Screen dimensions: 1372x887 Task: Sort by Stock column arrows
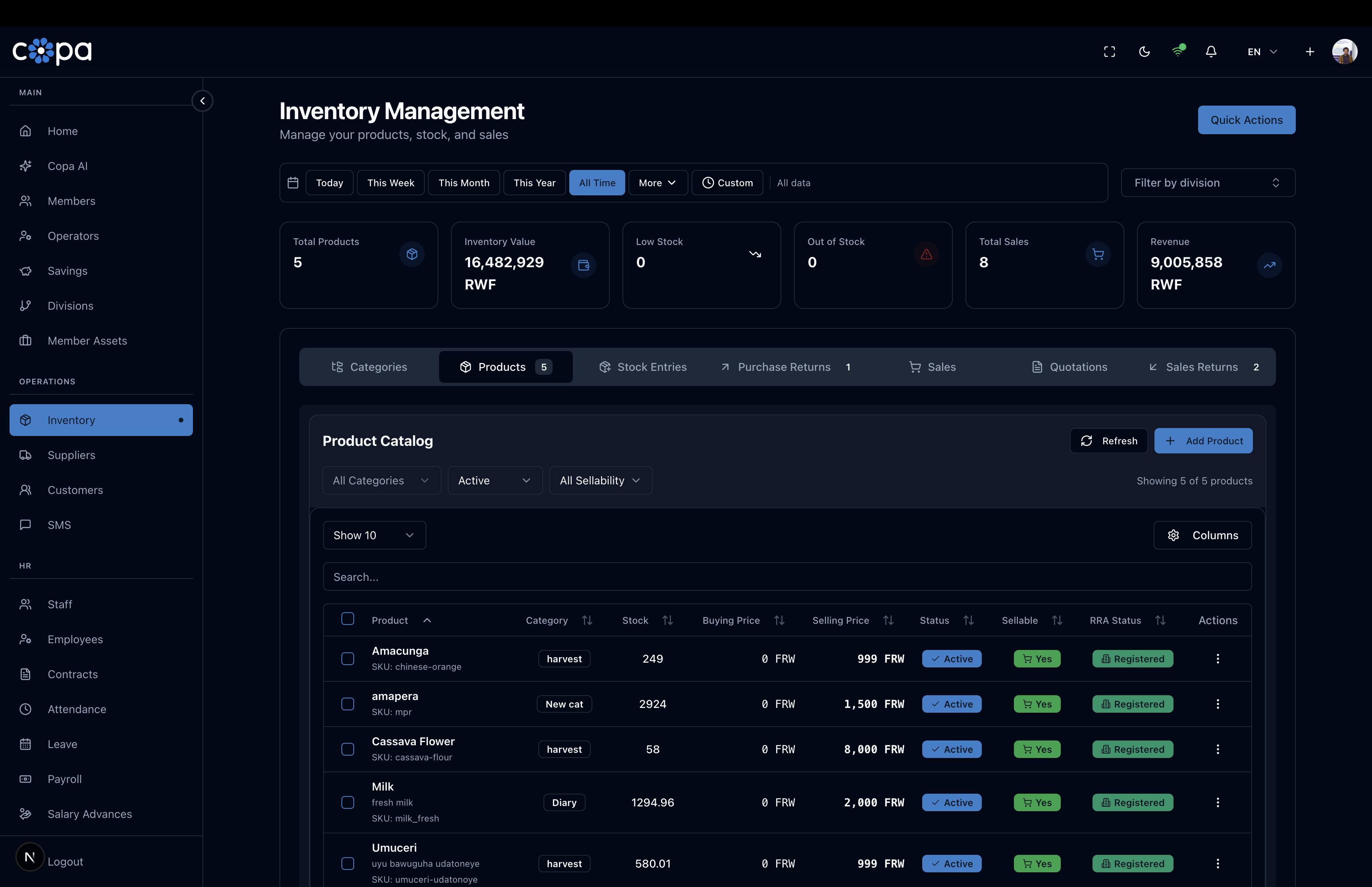(x=668, y=620)
